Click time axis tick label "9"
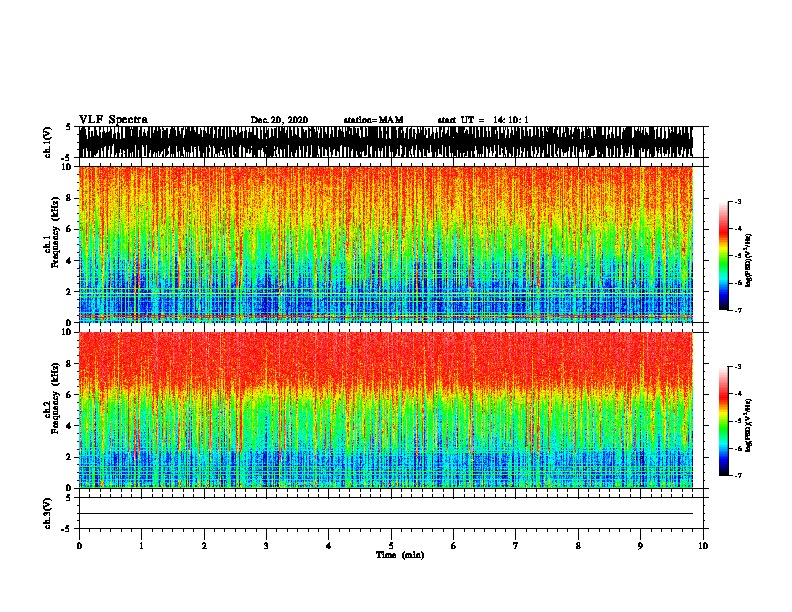Screen dimensions: 792x612 640,546
